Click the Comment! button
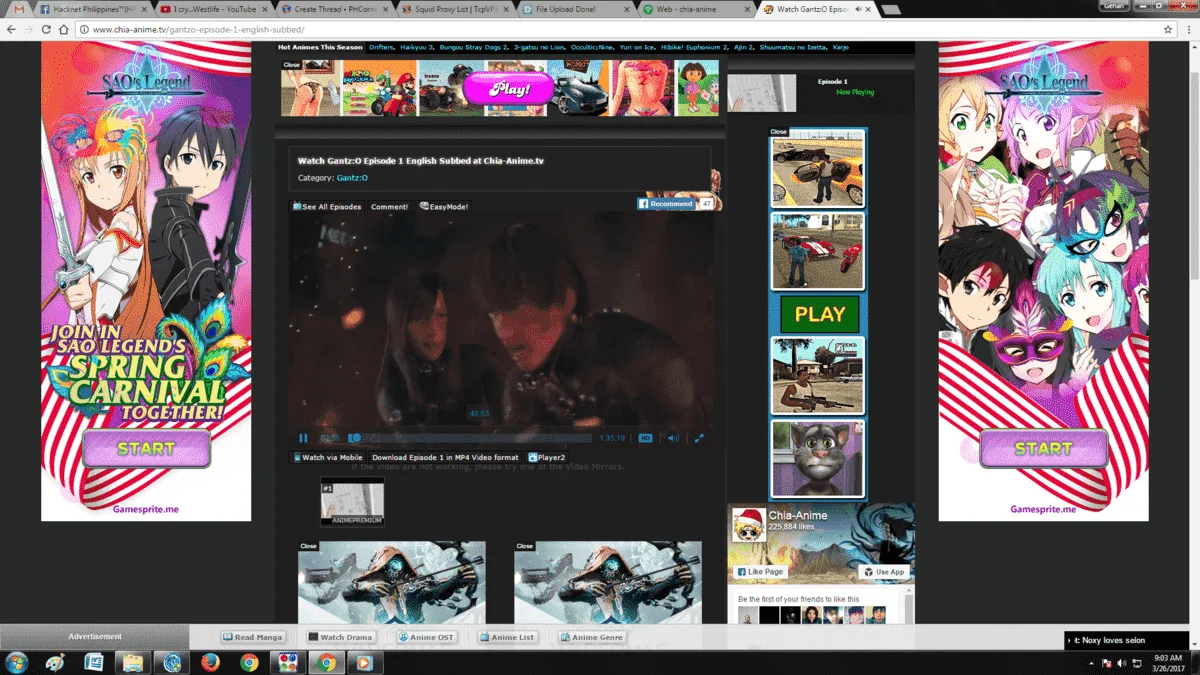Viewport: 1200px width, 675px height. click(390, 207)
